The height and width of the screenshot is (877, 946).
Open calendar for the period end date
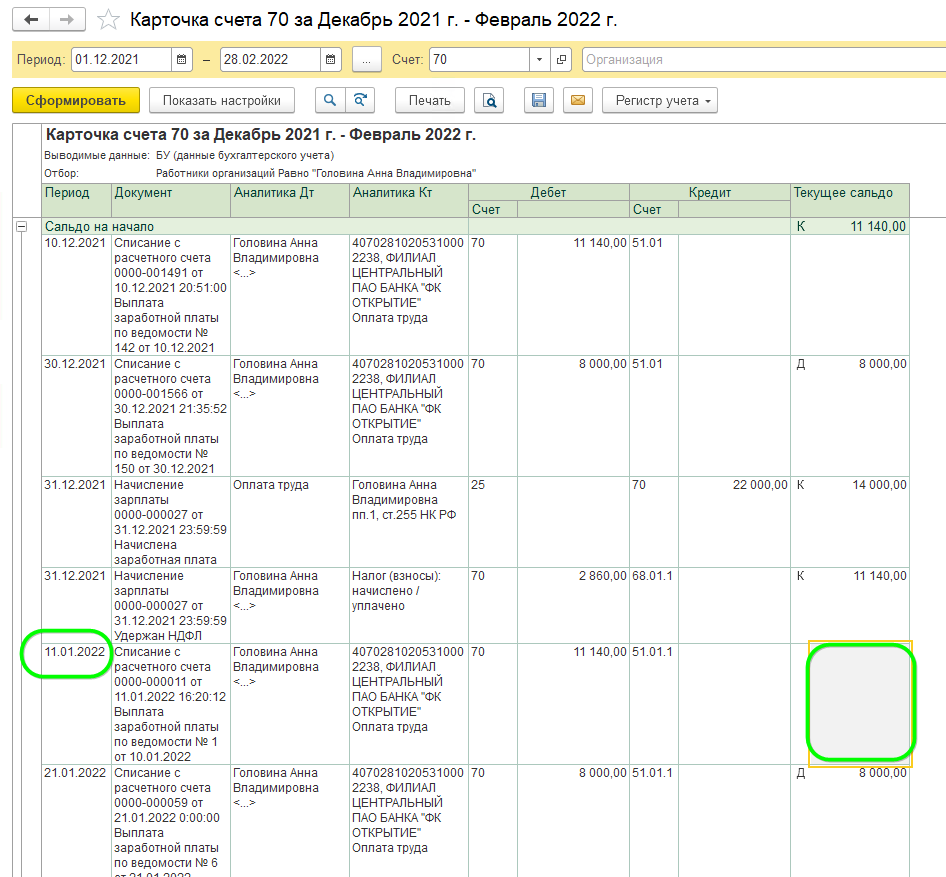click(331, 60)
